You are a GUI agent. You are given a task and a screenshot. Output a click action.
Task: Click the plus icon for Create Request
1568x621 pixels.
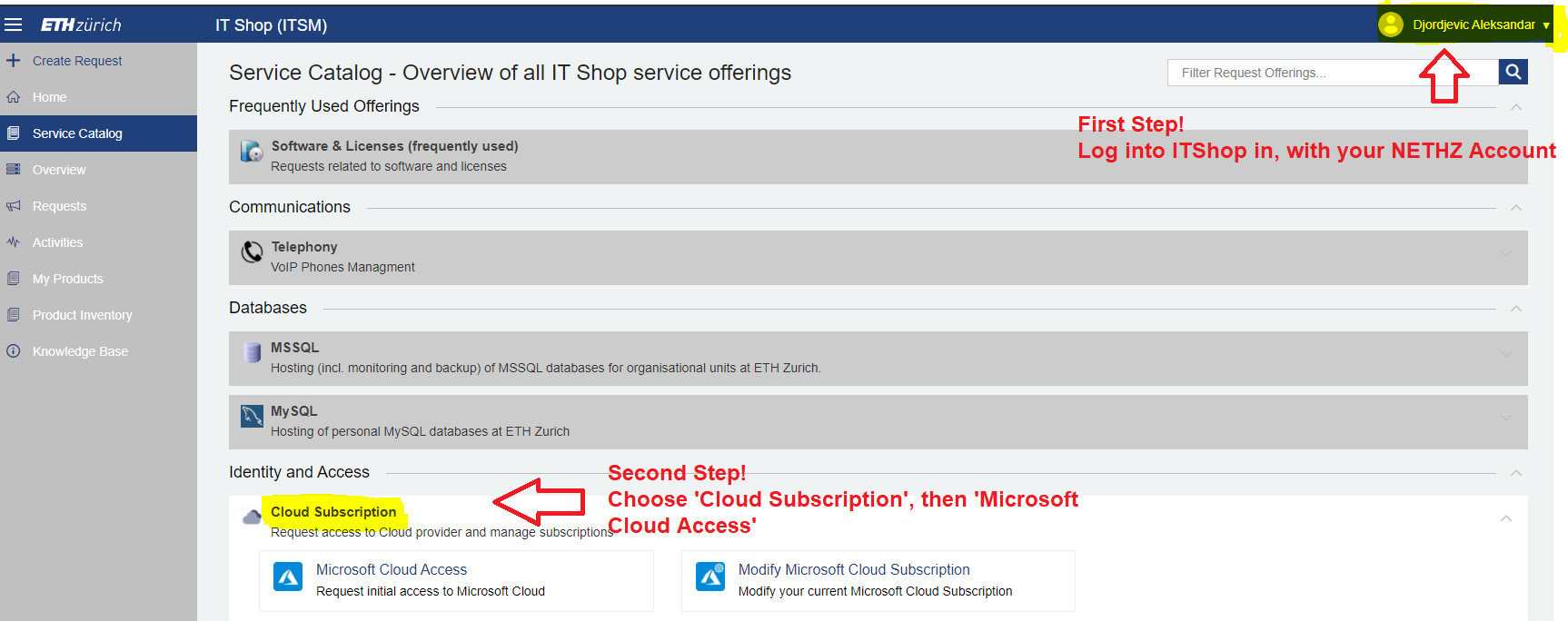13,61
